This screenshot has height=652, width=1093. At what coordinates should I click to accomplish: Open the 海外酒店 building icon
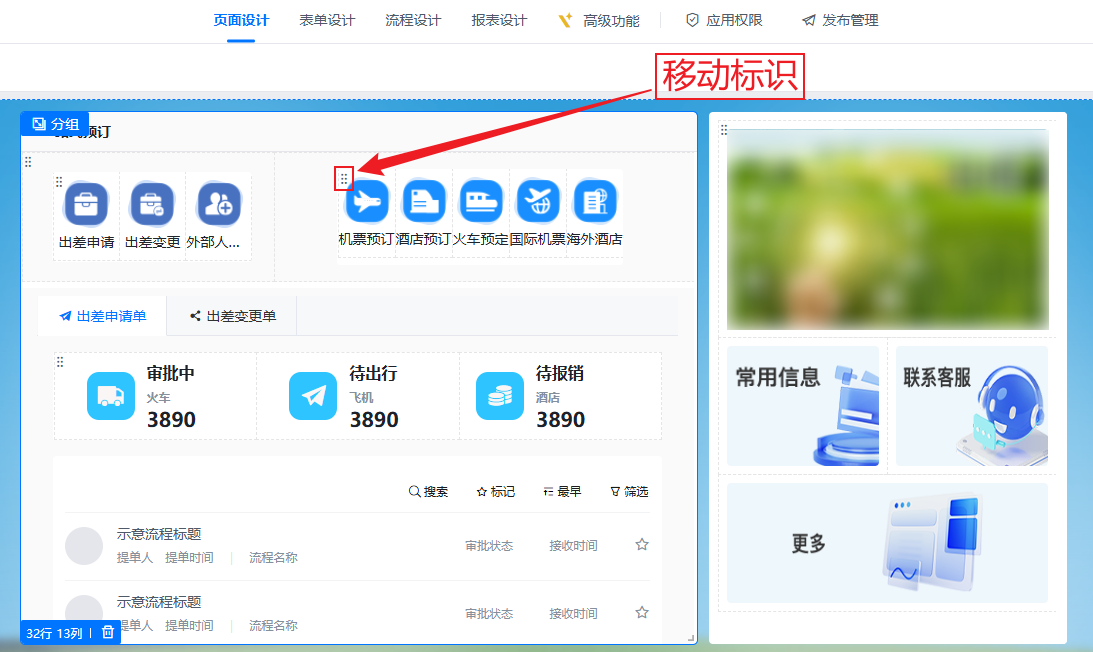pyautogui.click(x=595, y=202)
